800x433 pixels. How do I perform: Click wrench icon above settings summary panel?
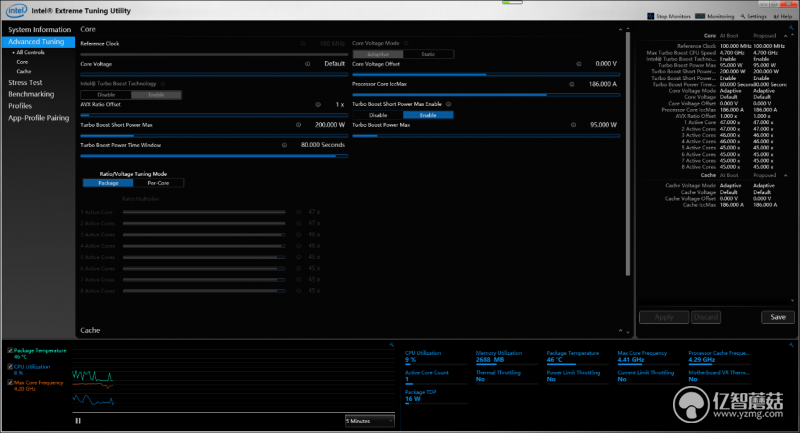[791, 28]
